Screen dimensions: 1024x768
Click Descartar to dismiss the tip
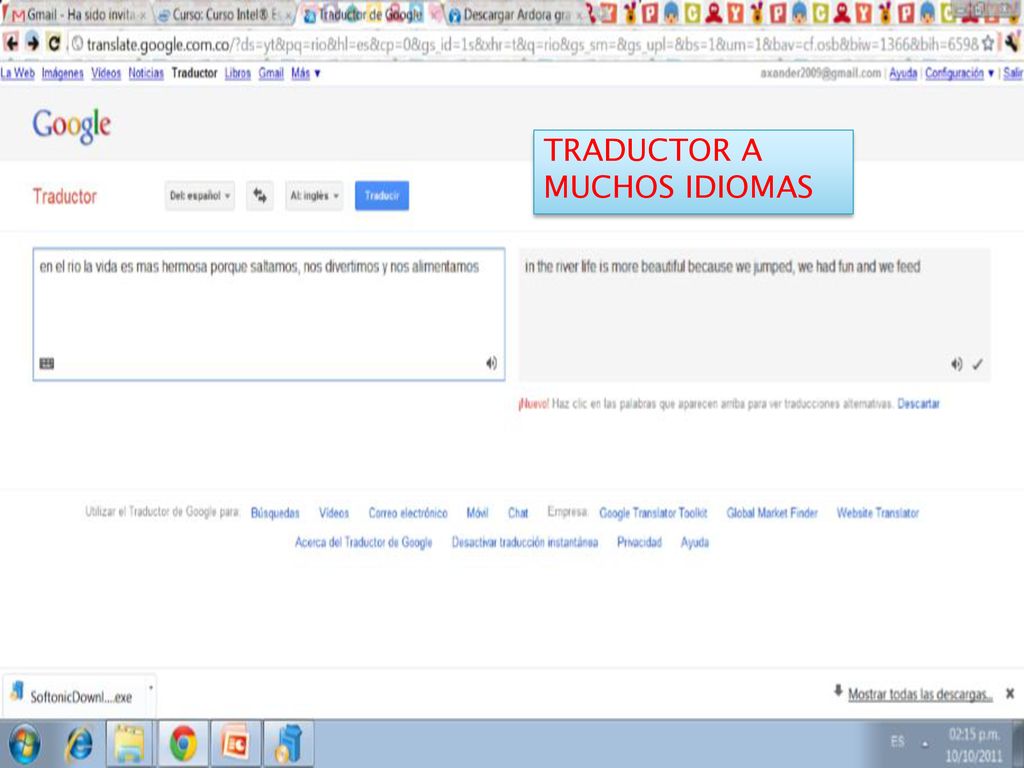click(x=918, y=404)
